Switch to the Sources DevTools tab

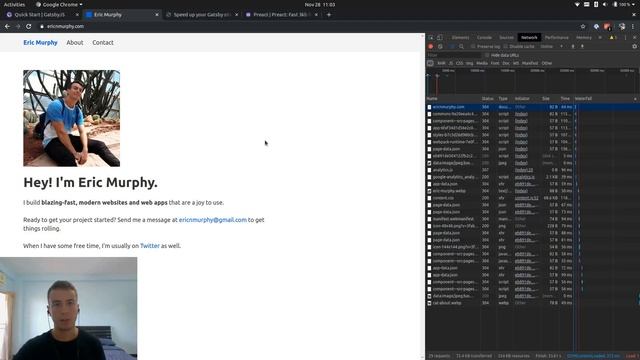pos(506,38)
